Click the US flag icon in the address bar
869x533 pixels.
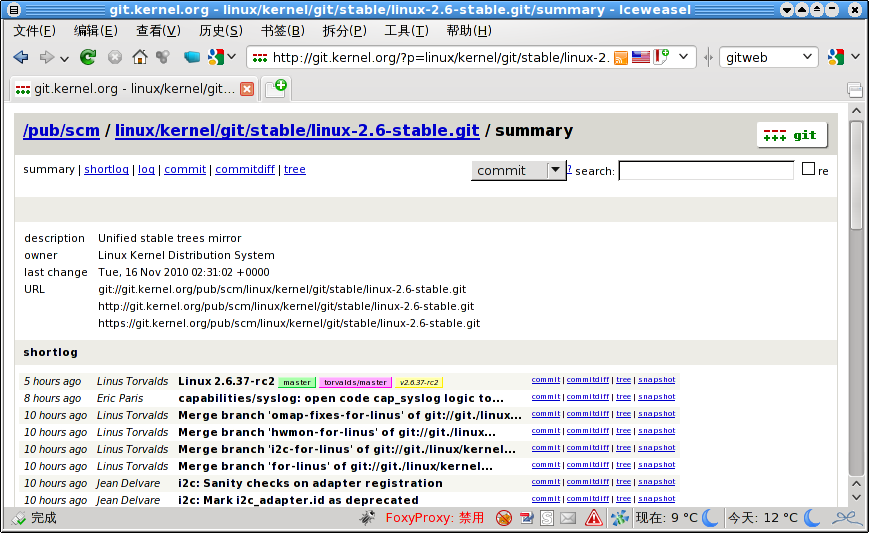tap(641, 57)
